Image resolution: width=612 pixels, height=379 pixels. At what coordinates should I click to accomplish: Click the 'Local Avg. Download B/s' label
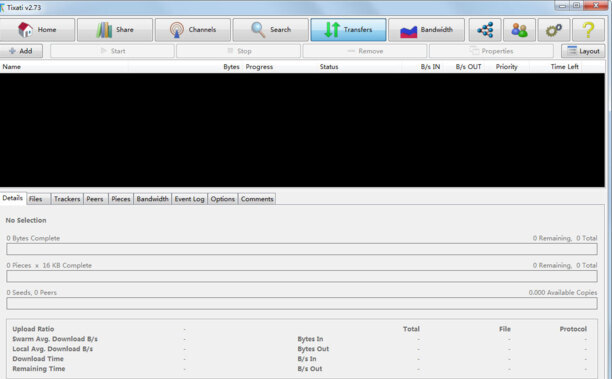53,349
